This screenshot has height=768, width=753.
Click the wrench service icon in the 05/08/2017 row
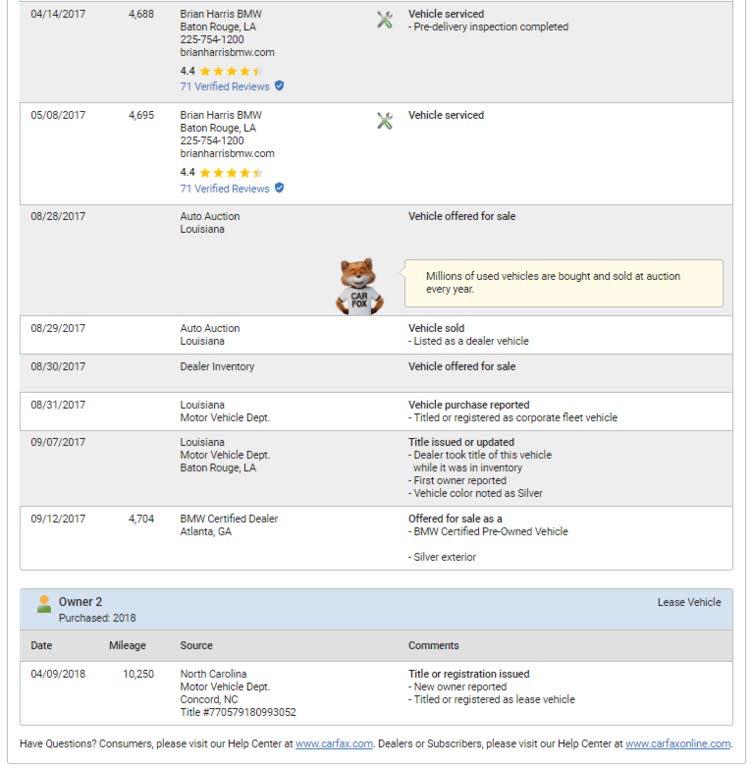pyautogui.click(x=384, y=121)
